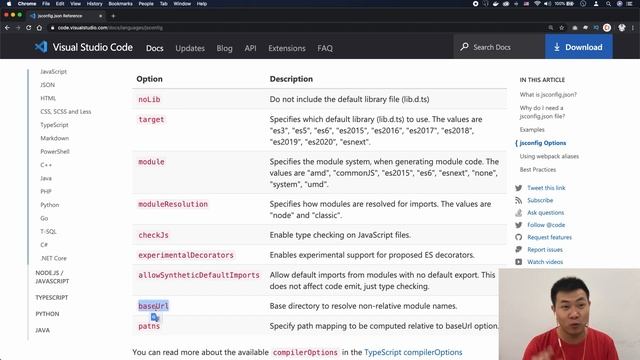
Task: Open Blog in the site navigation
Action: pyautogui.click(x=224, y=48)
